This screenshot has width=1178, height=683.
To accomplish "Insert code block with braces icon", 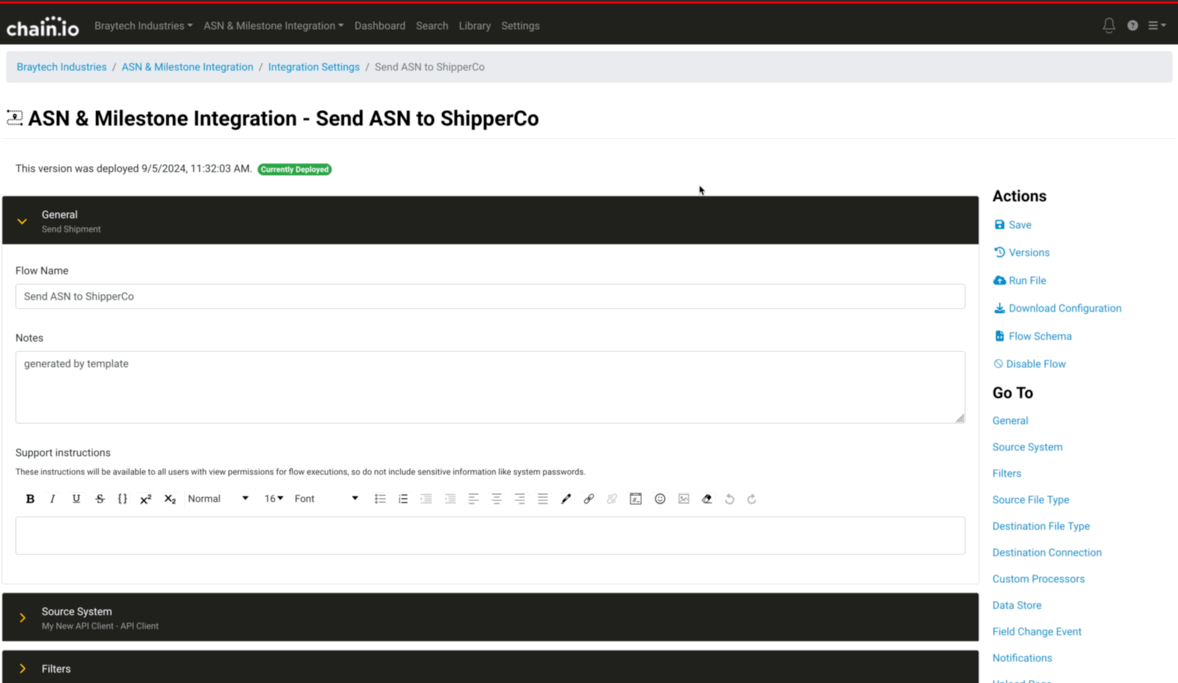I will [x=122, y=499].
